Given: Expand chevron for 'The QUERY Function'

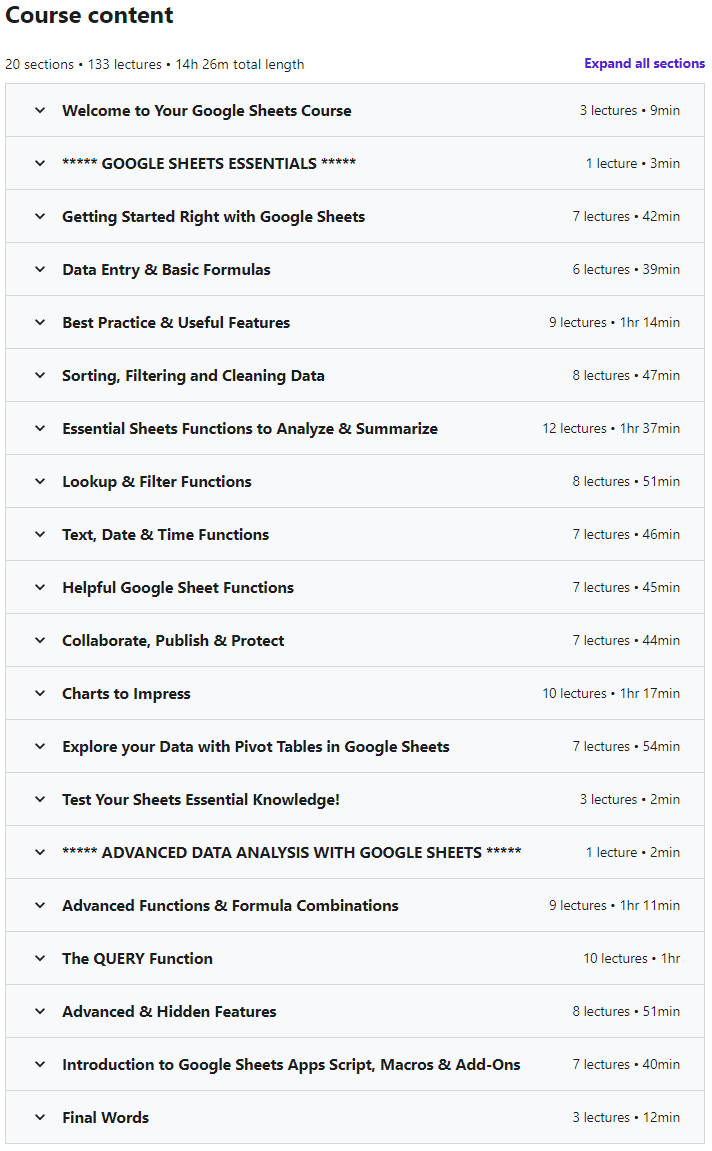Looking at the screenshot, I should [x=40, y=958].
